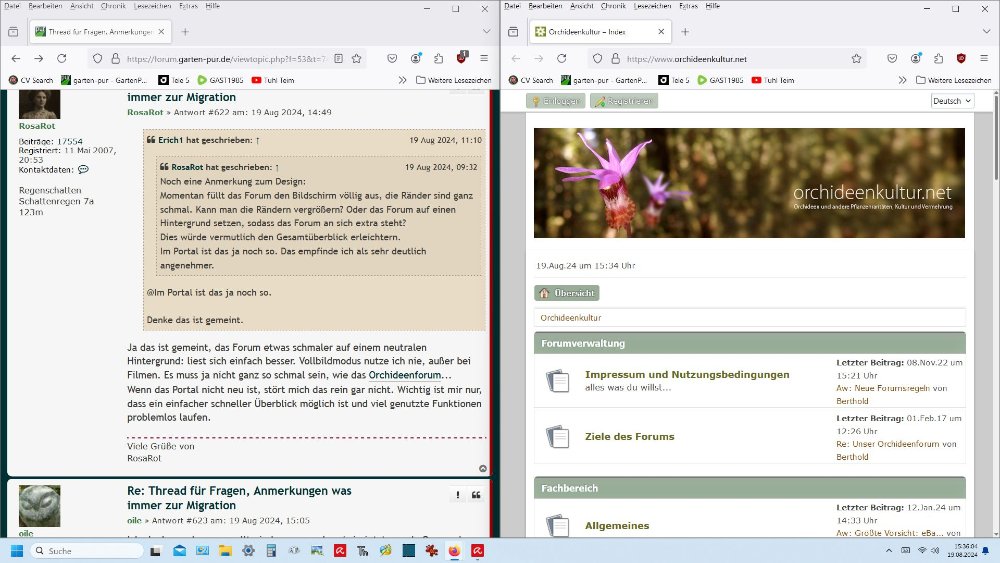Jump to top arrow in RosaRot's post
Screen dimensions: 1000x563
(483, 468)
